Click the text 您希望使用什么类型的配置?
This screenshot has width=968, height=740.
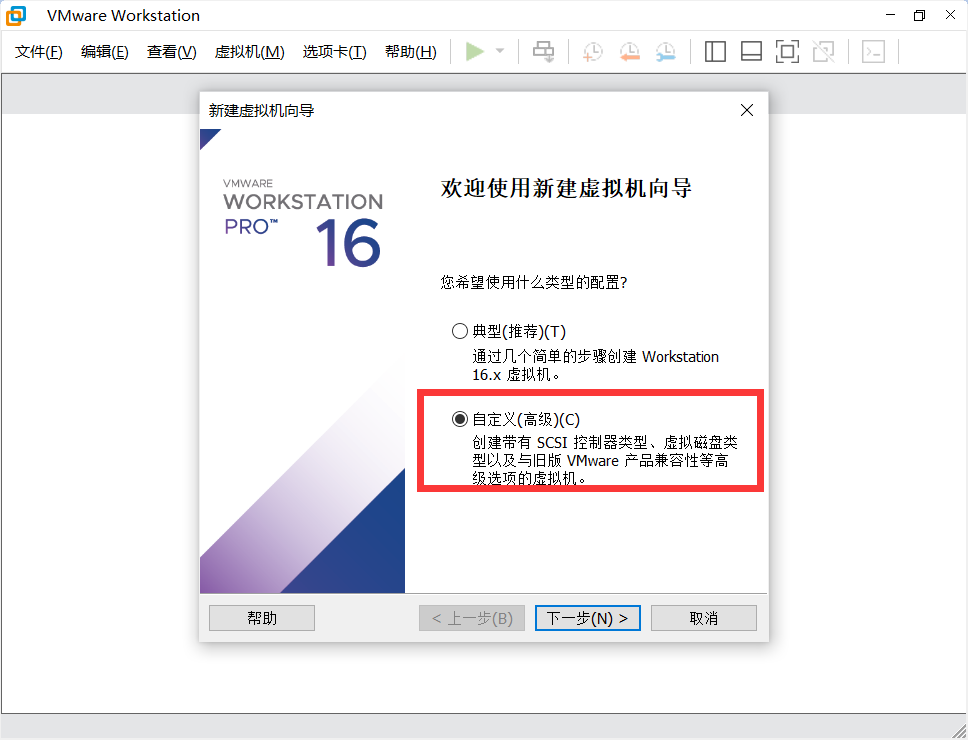click(534, 283)
